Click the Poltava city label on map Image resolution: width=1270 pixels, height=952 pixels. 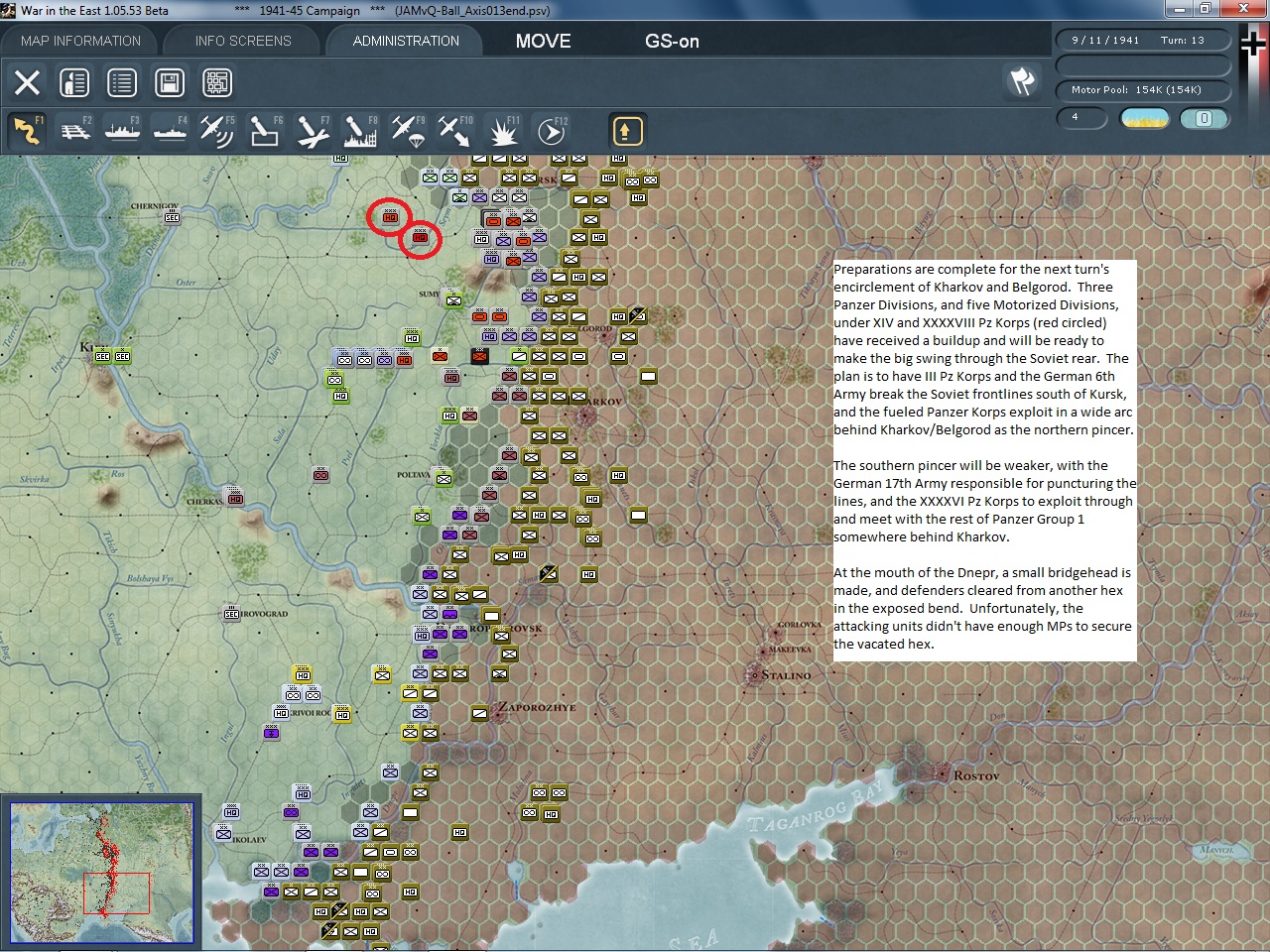tap(413, 475)
